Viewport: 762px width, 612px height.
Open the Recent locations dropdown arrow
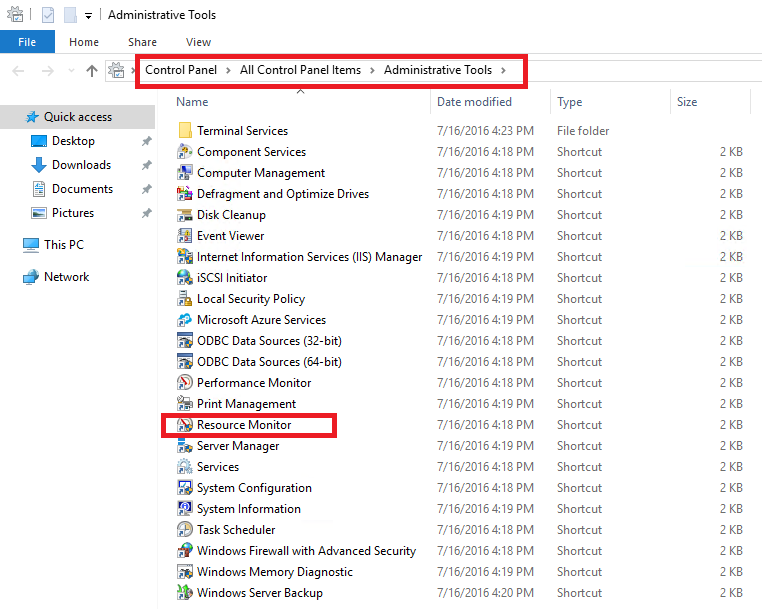pyautogui.click(x=71, y=71)
